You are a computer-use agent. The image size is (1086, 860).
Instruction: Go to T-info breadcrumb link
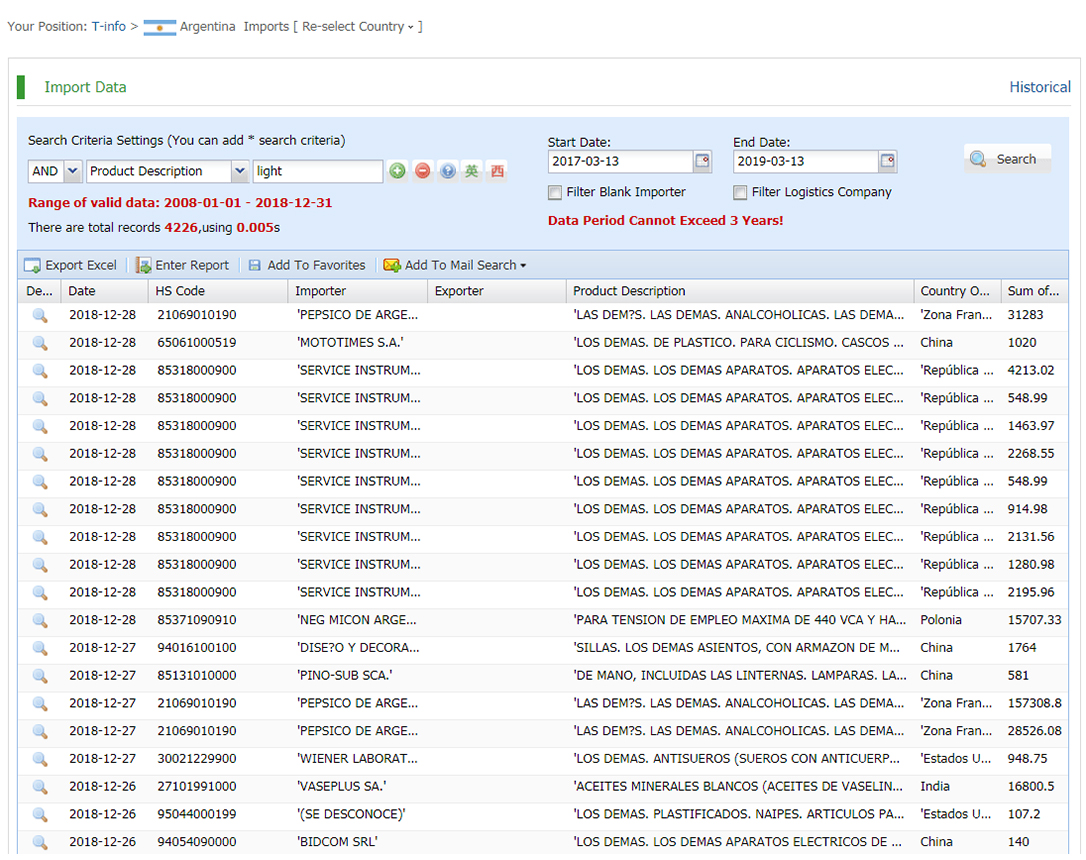click(x=109, y=27)
